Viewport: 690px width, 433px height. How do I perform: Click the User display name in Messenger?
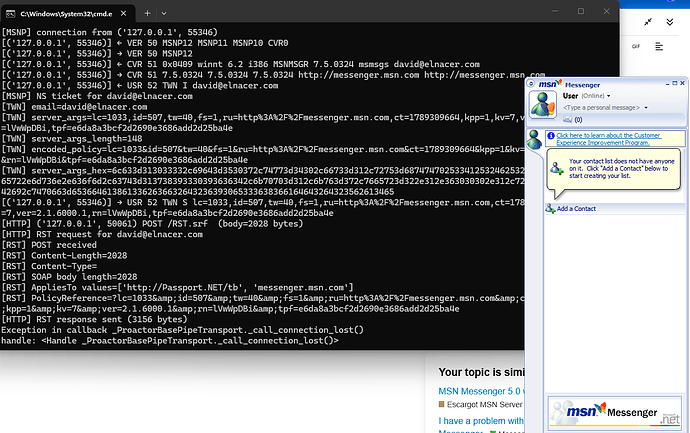click(570, 96)
